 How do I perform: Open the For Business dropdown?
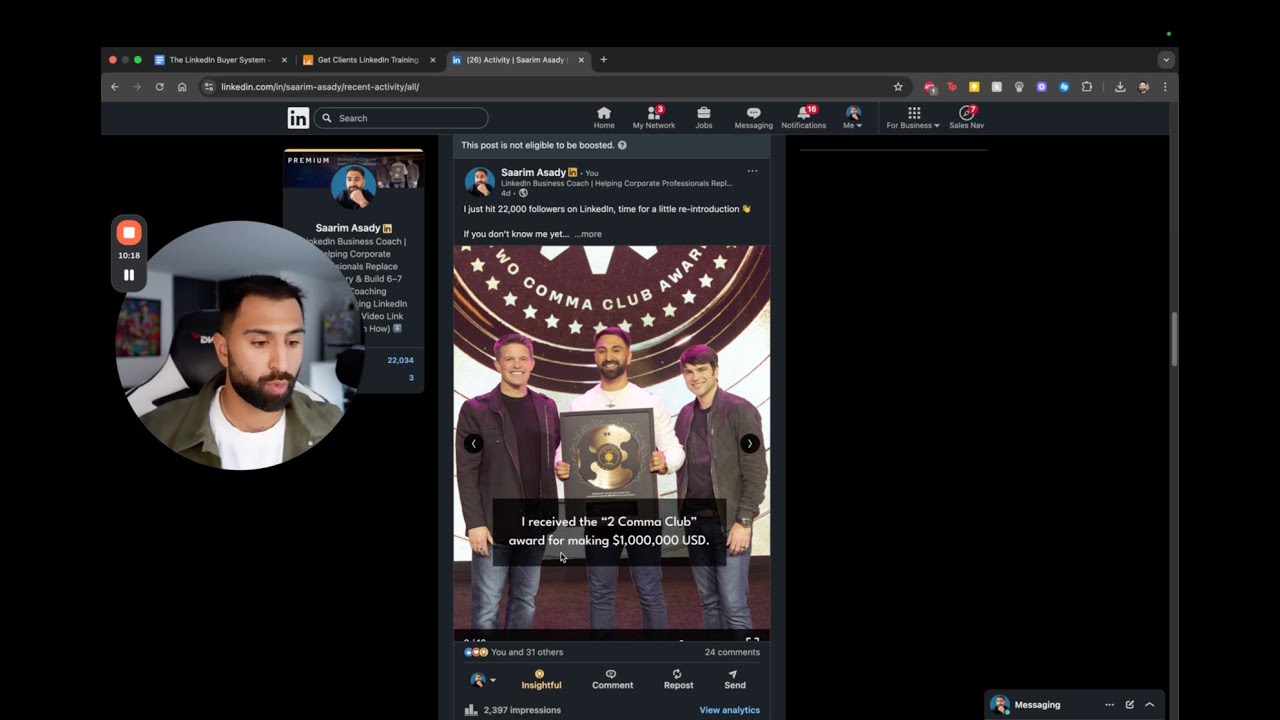[x=913, y=117]
